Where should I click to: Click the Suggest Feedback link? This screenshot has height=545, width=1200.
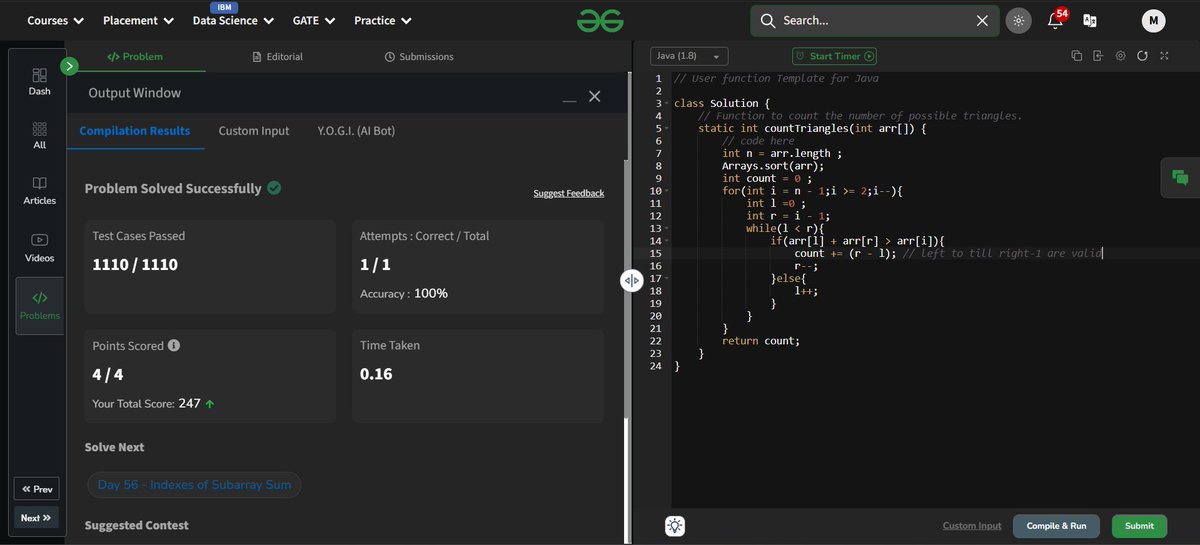569,193
